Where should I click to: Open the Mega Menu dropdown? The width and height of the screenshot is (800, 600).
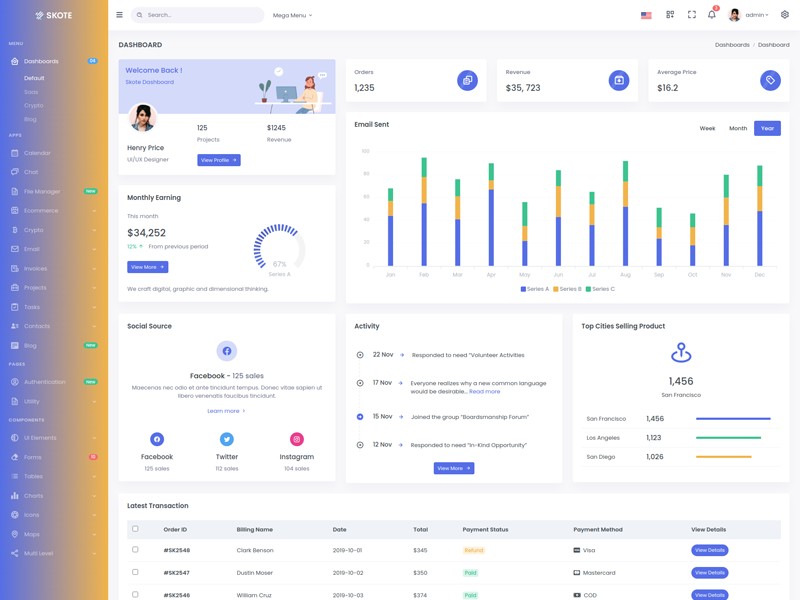point(292,15)
